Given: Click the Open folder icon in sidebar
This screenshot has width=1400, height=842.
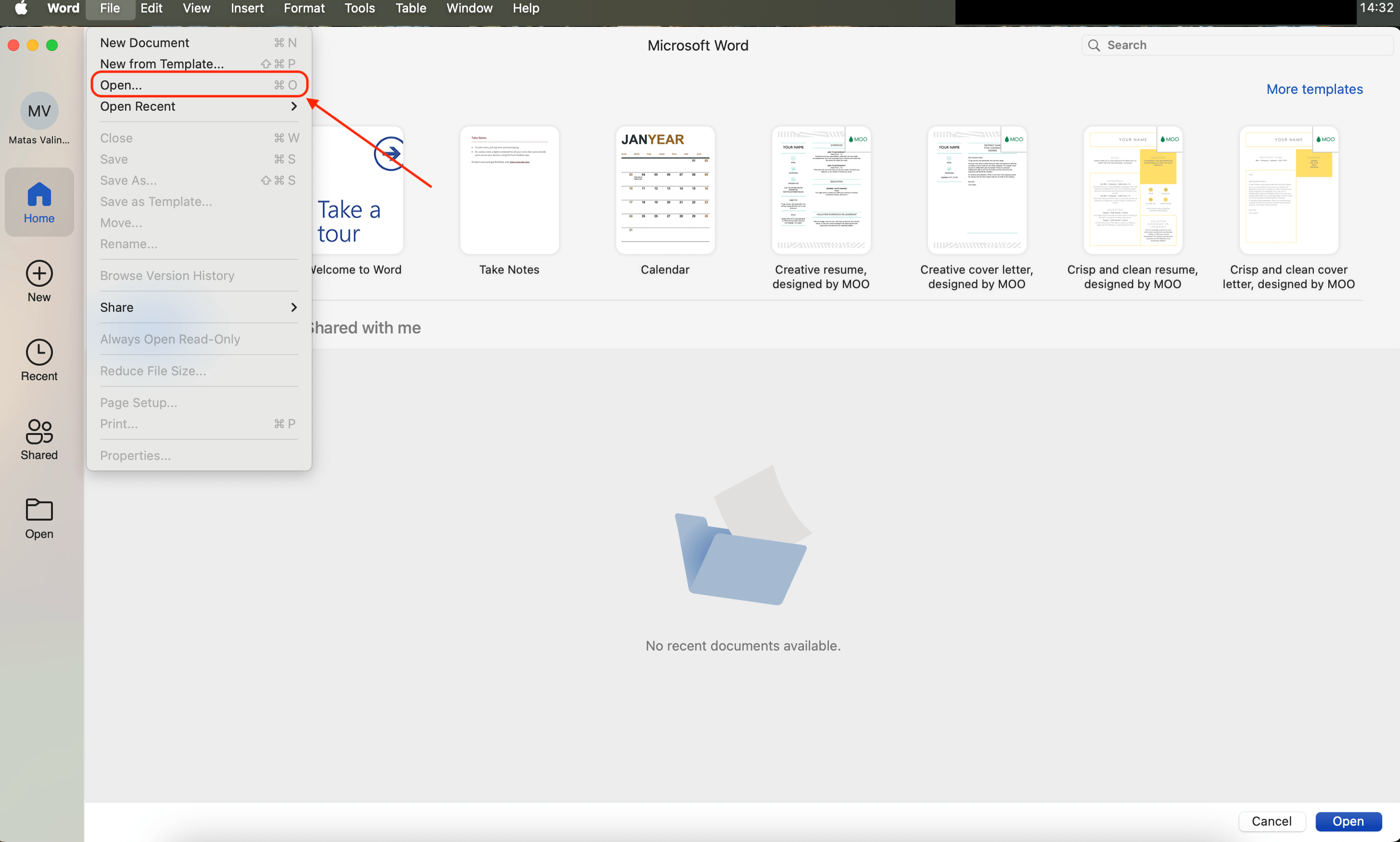Looking at the screenshot, I should [x=39, y=510].
